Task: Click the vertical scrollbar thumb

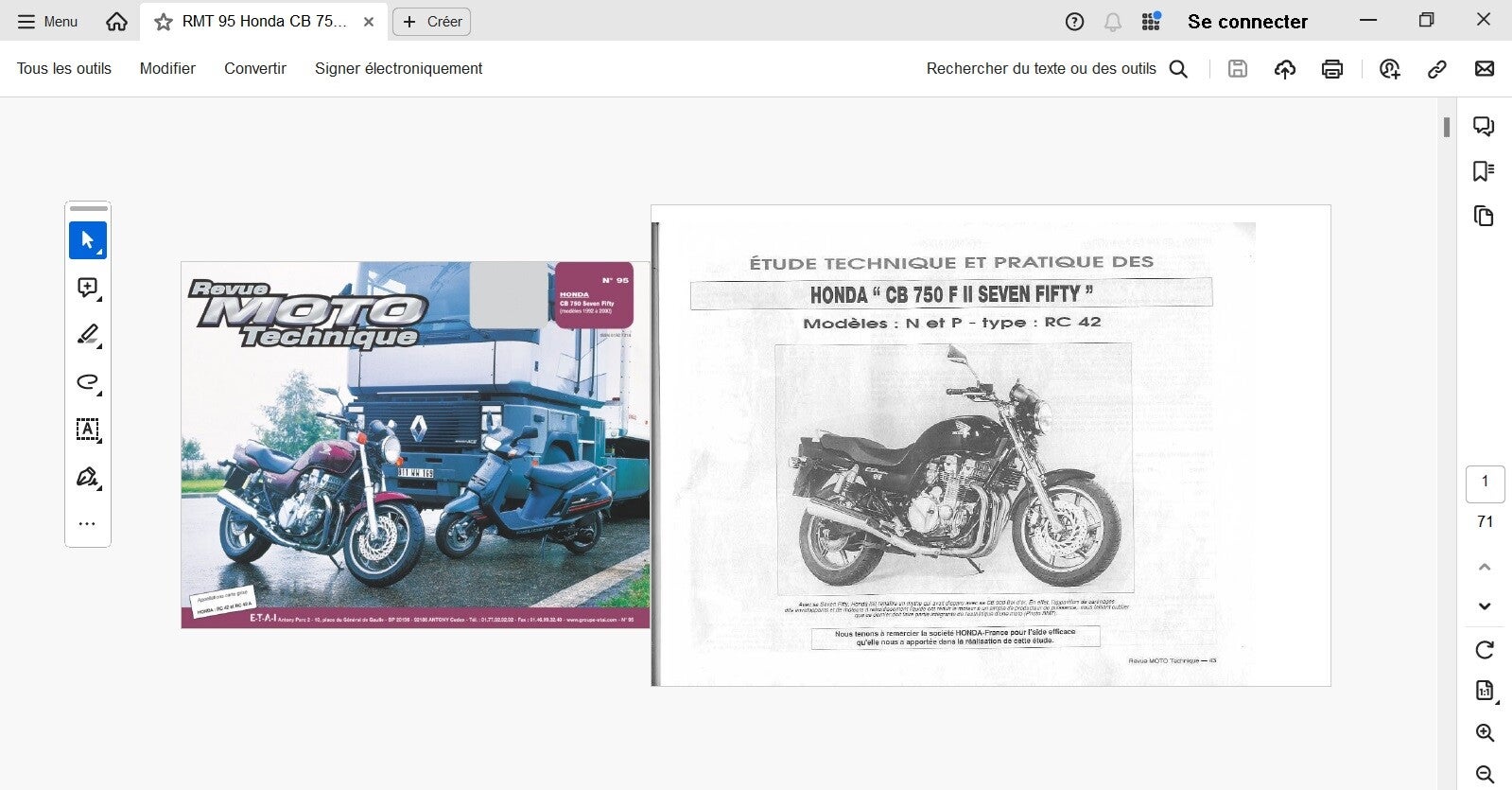Action: click(1447, 127)
